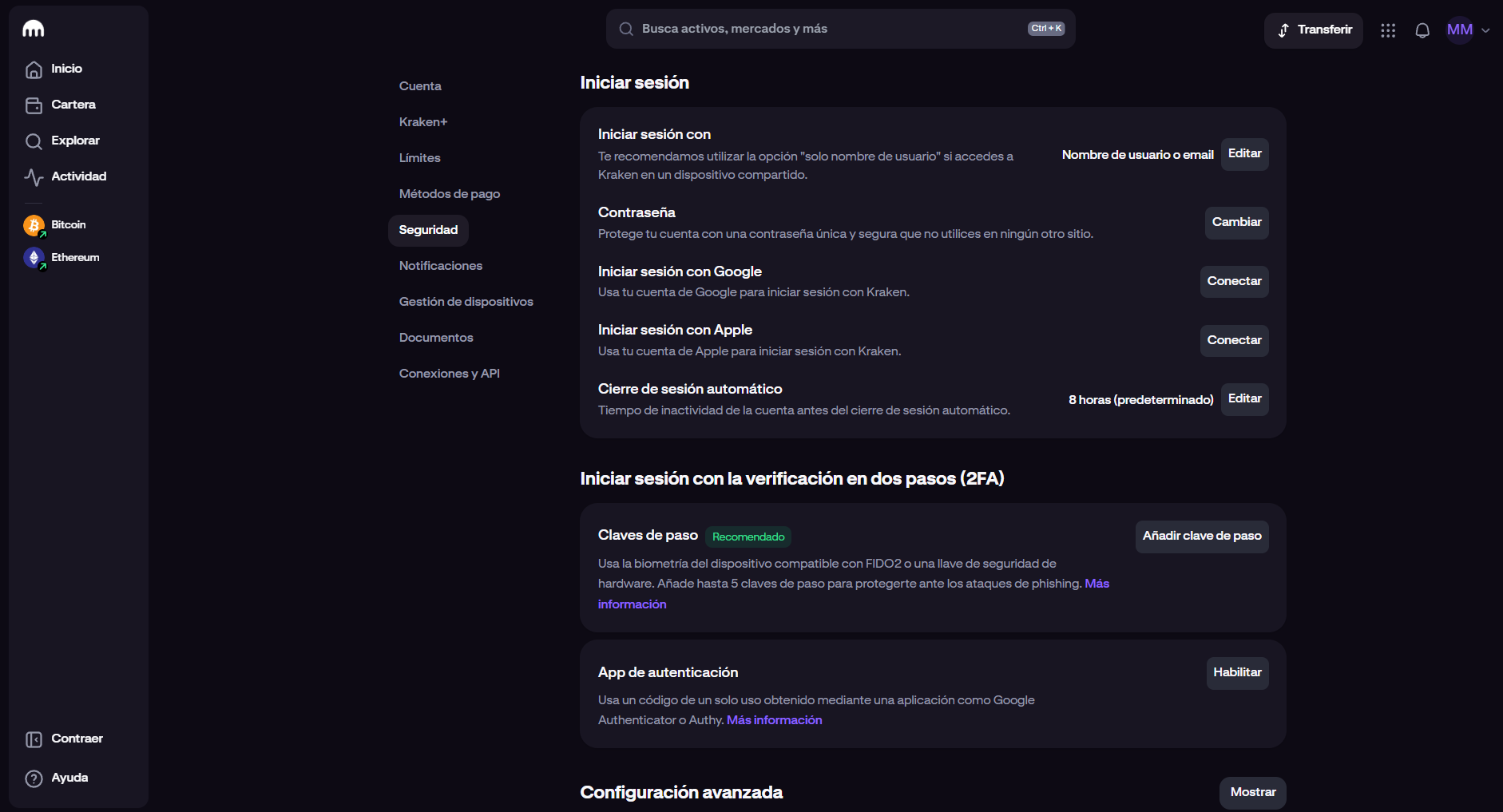Image resolution: width=1503 pixels, height=812 pixels.
Task: Edit the Iniciar sesión con setting
Action: [x=1244, y=154]
